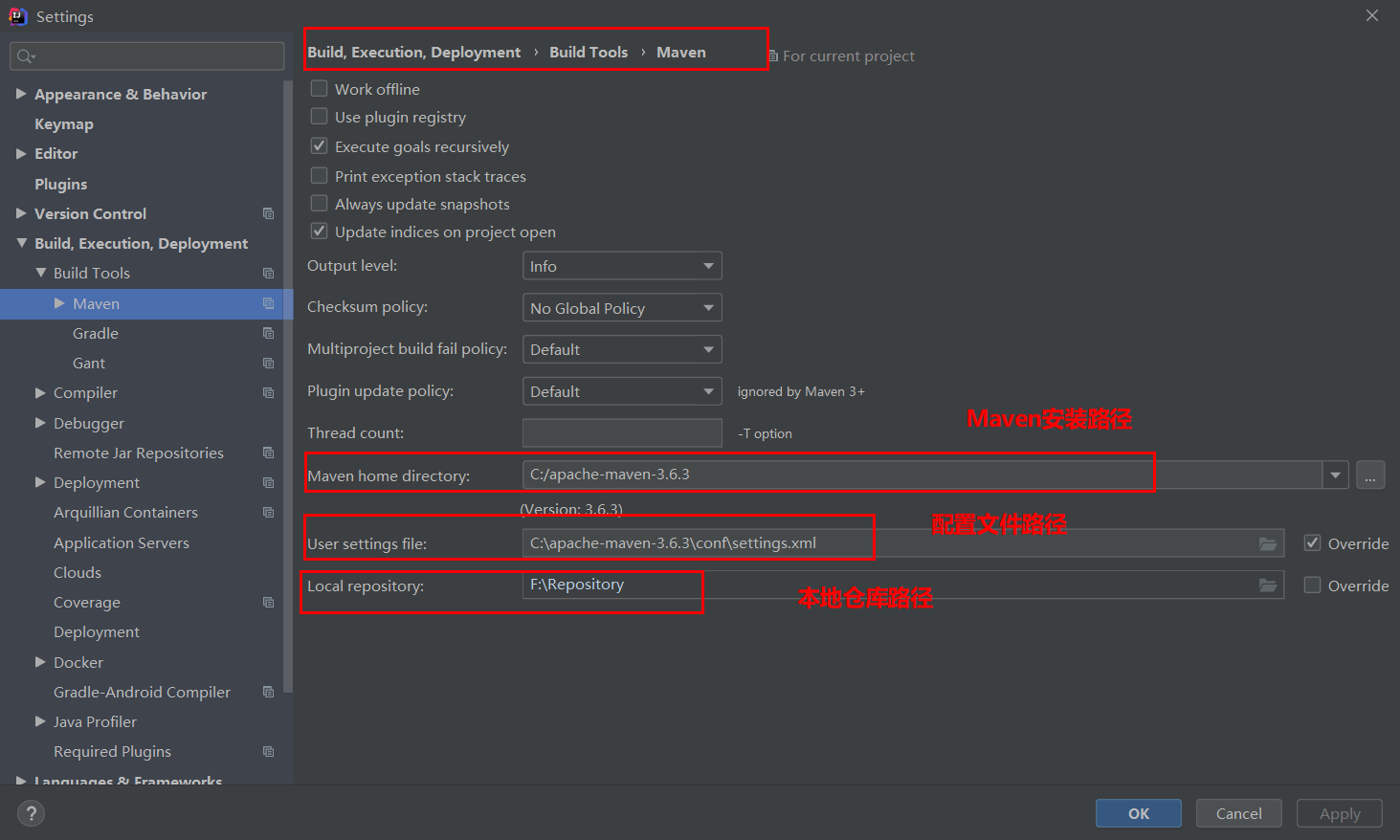The width and height of the screenshot is (1400, 840).
Task: Browse folder icon for User settings file
Action: (1268, 543)
